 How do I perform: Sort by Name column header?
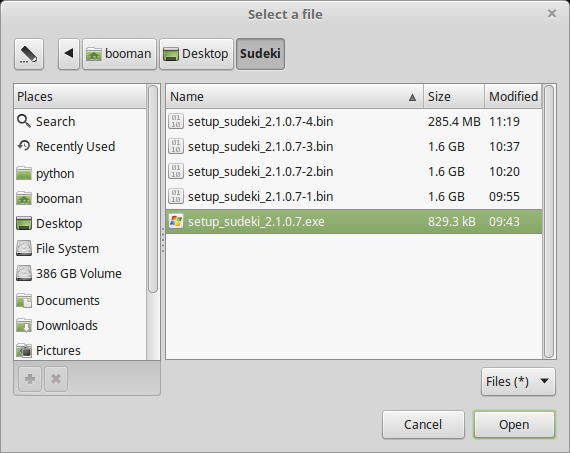click(295, 97)
